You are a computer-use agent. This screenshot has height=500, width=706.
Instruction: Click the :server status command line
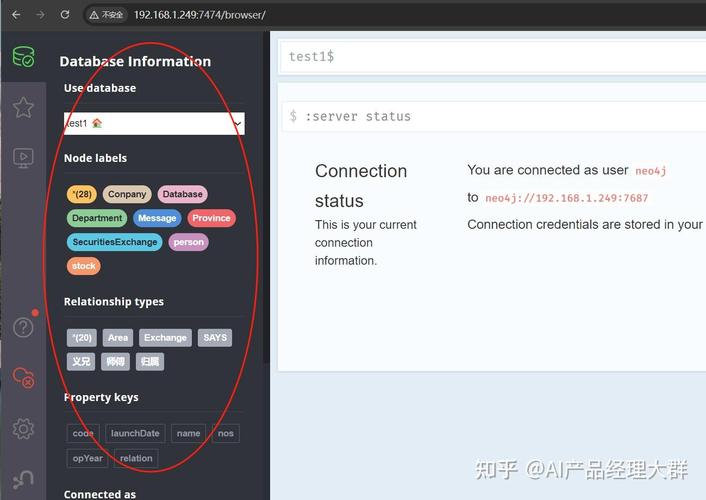pos(494,117)
